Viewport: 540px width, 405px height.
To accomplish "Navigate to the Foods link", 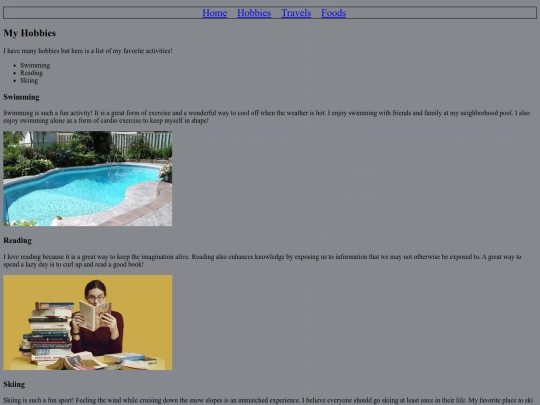I will 334,13.
